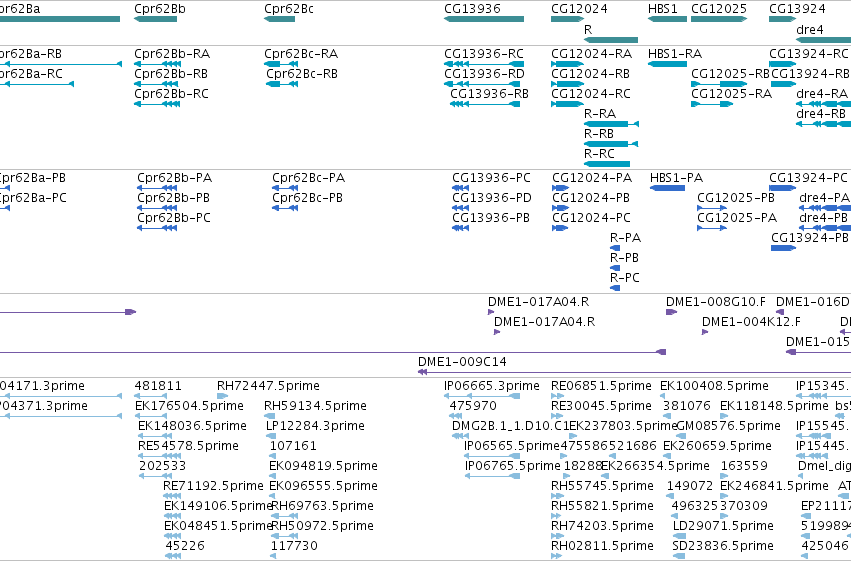Open transcript Cpr62Bb-RA label
The image size is (851, 561).
click(172, 54)
